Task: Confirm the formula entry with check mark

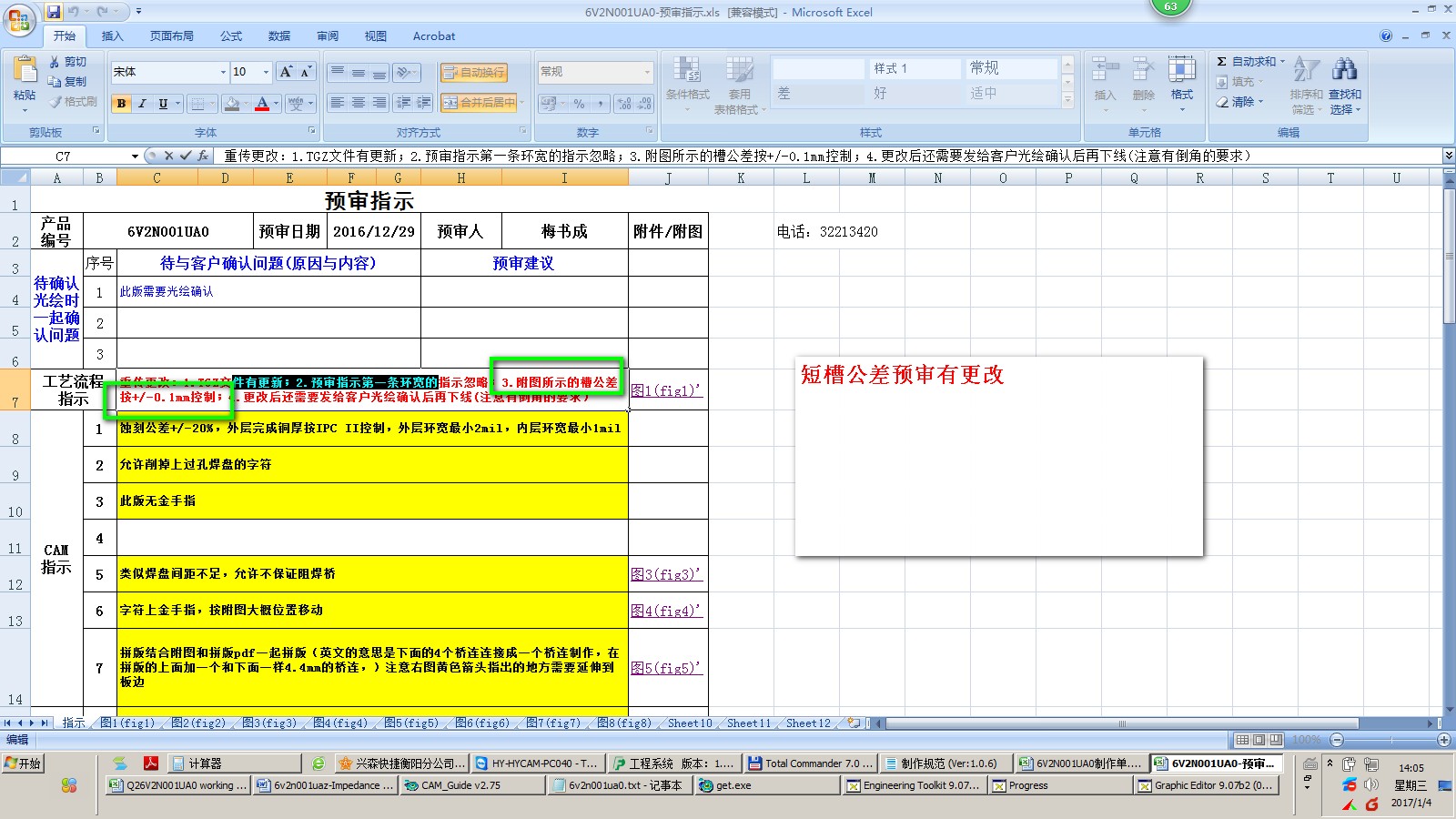Action: pos(185,156)
